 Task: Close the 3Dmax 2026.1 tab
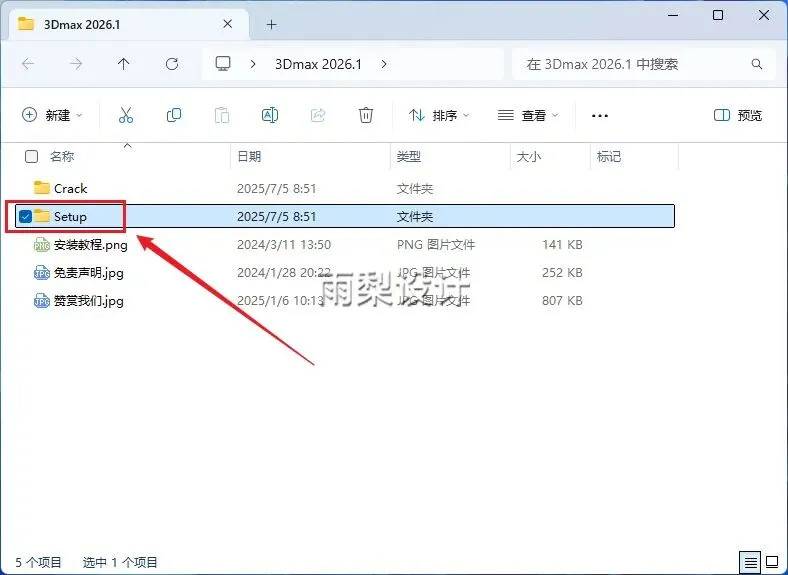pos(228,24)
